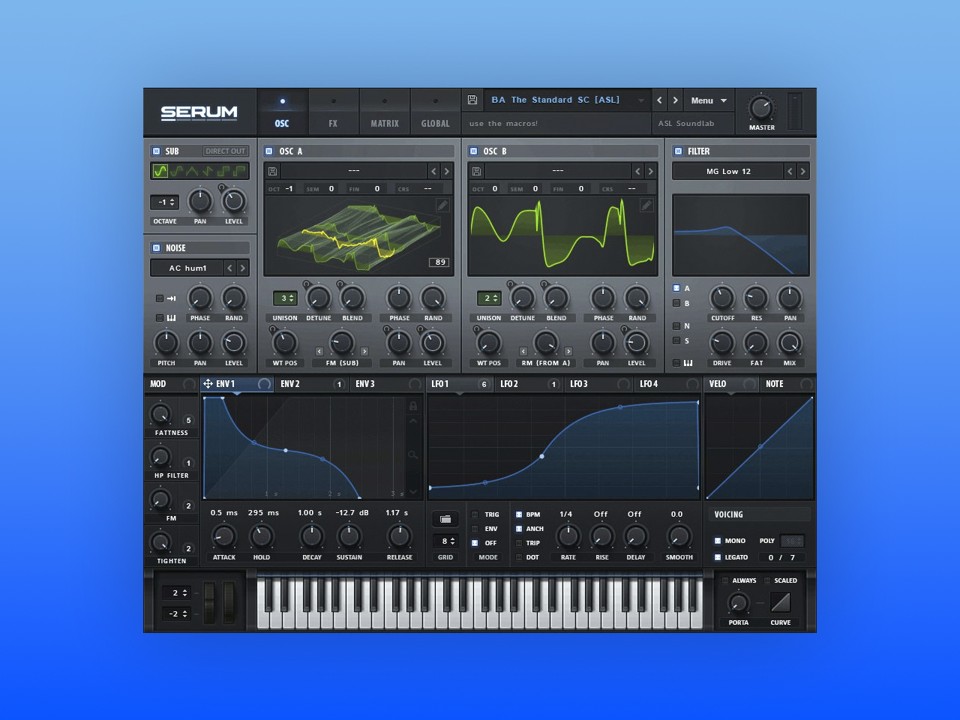Open the LFO shape folder icon
Image resolution: width=960 pixels, height=720 pixels.
446,519
